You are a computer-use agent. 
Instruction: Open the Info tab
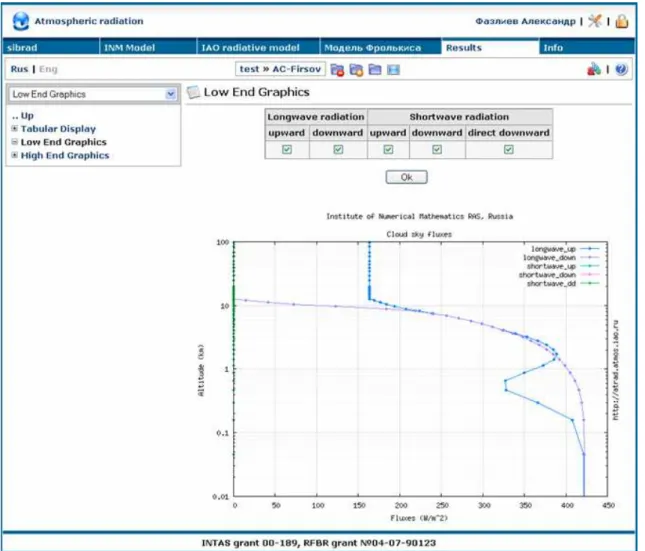587,47
